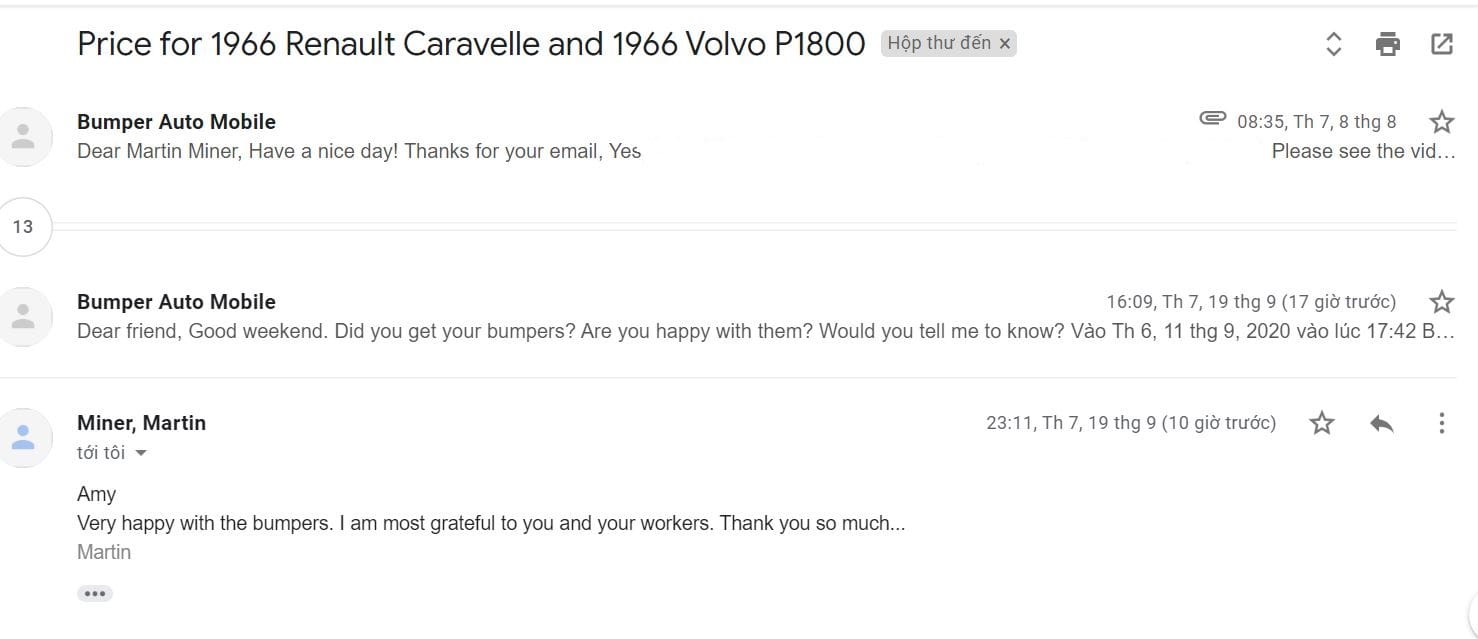Screen dimensions: 1478x639
Task: Click Martin Miner's avatar icon
Action: coord(23,437)
